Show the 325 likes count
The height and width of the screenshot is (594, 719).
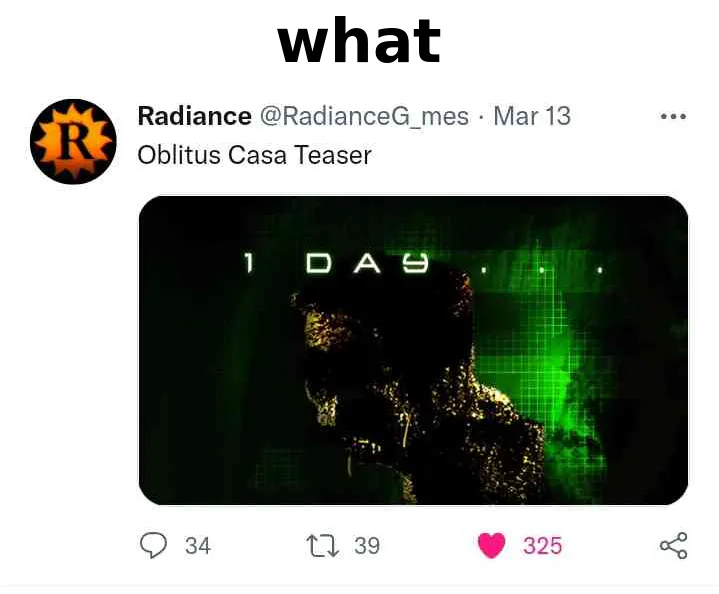(x=542, y=546)
